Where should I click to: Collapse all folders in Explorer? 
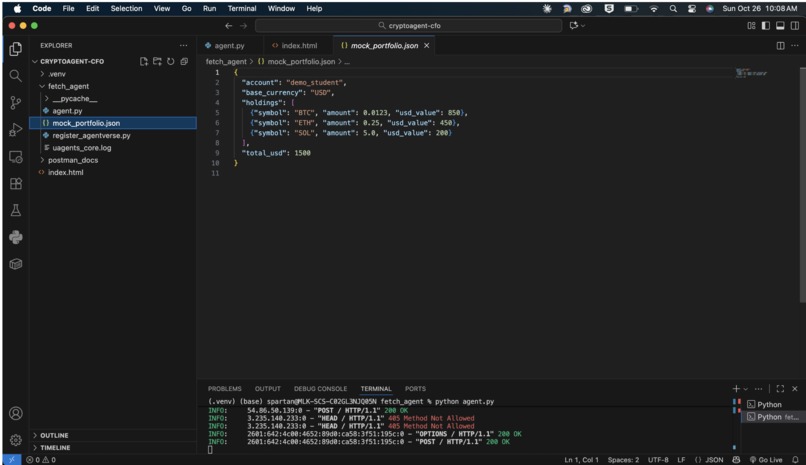184,61
